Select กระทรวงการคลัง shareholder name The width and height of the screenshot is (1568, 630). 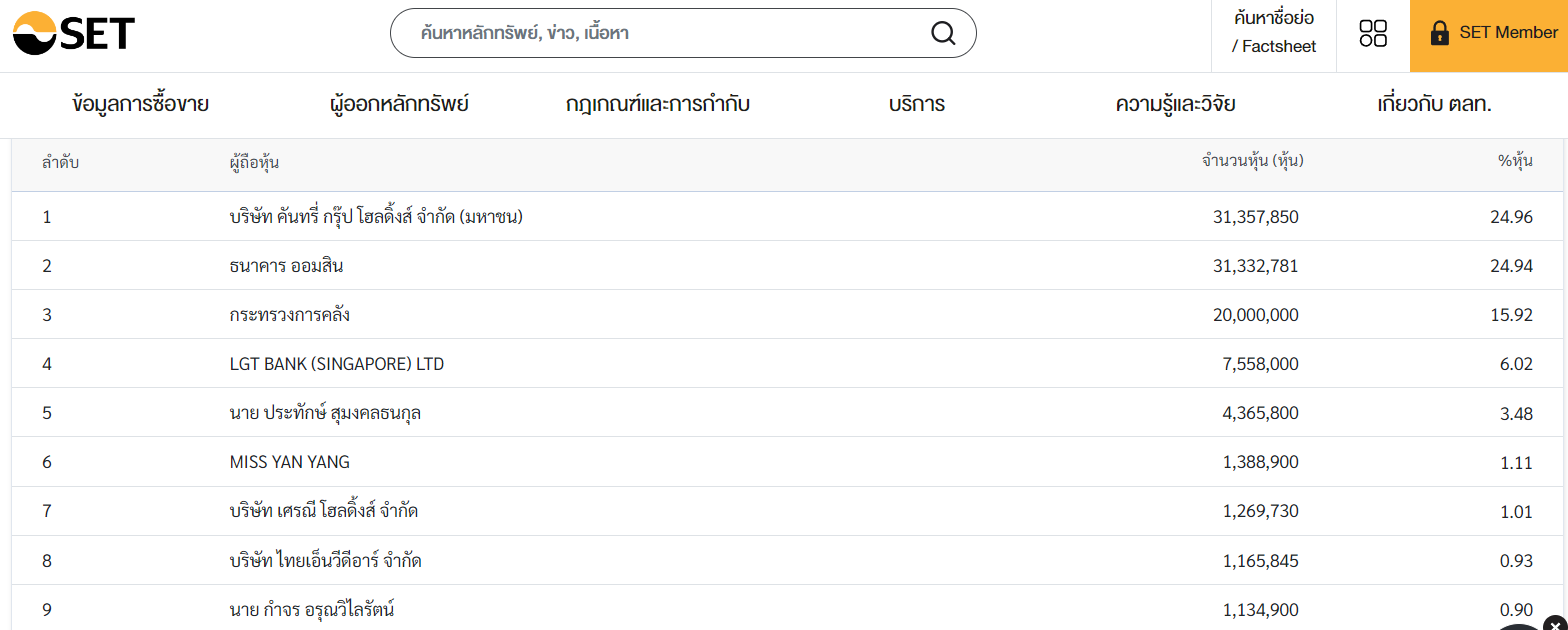coord(289,315)
